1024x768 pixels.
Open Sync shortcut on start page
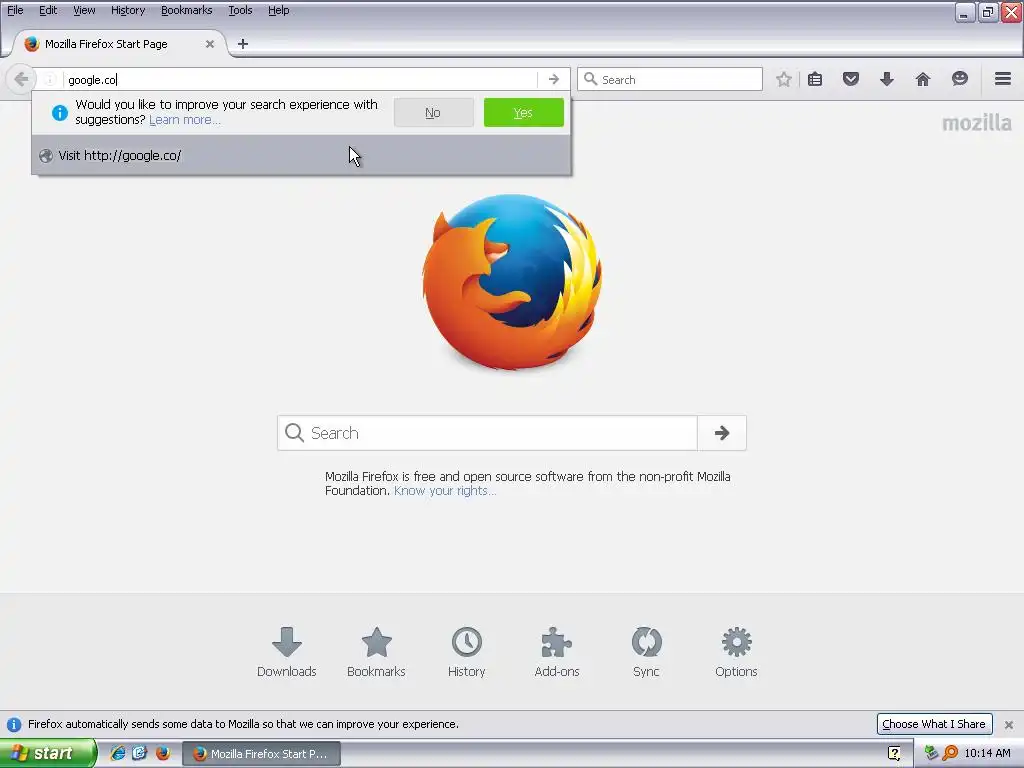click(646, 652)
